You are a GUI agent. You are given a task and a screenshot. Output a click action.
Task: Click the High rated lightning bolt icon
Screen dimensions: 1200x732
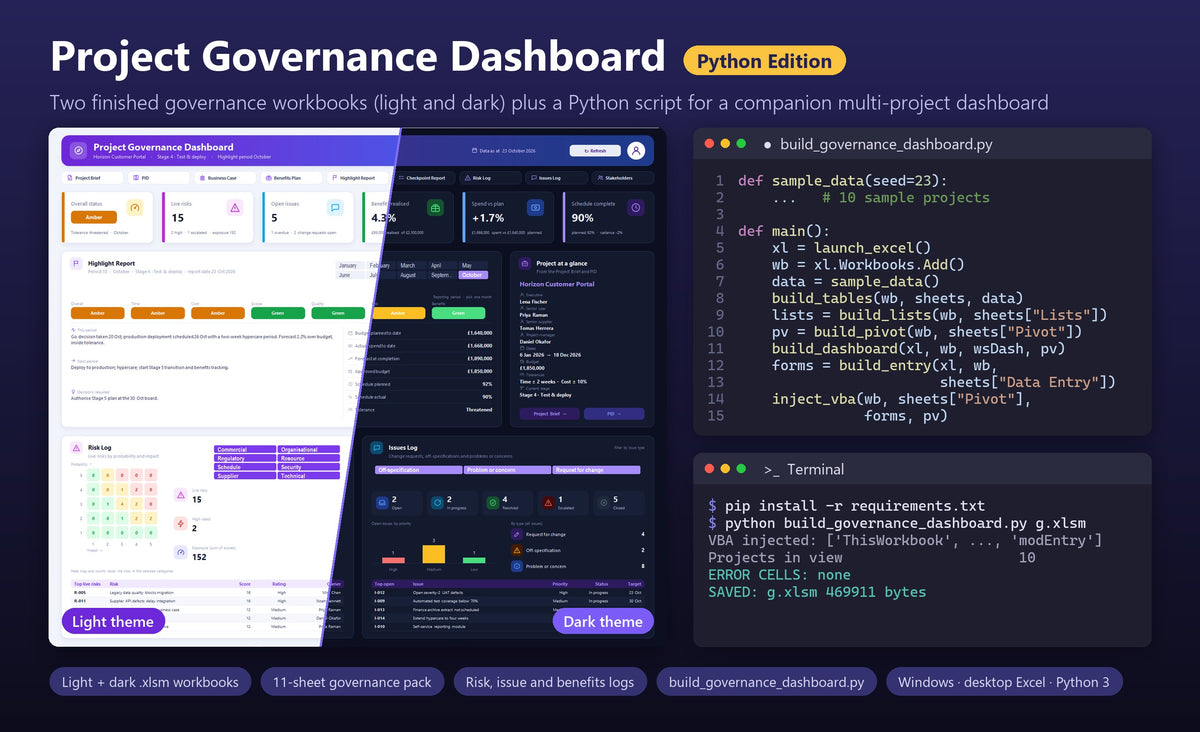180,523
